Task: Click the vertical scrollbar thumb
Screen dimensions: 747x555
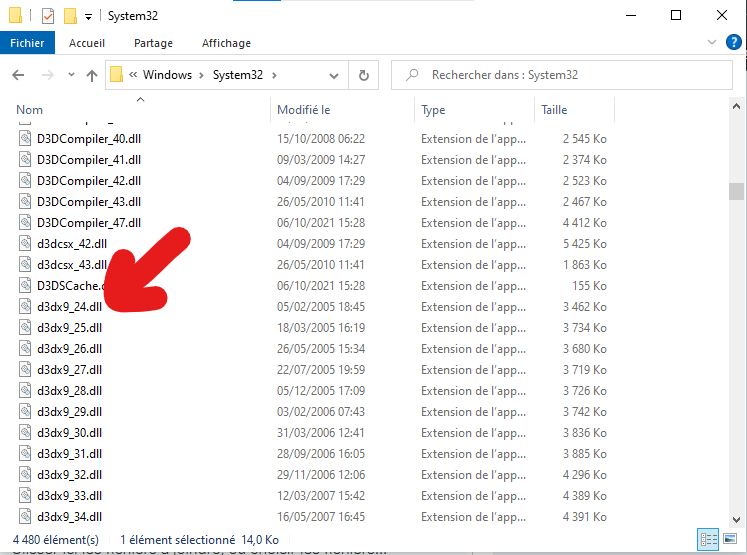Action: (736, 192)
